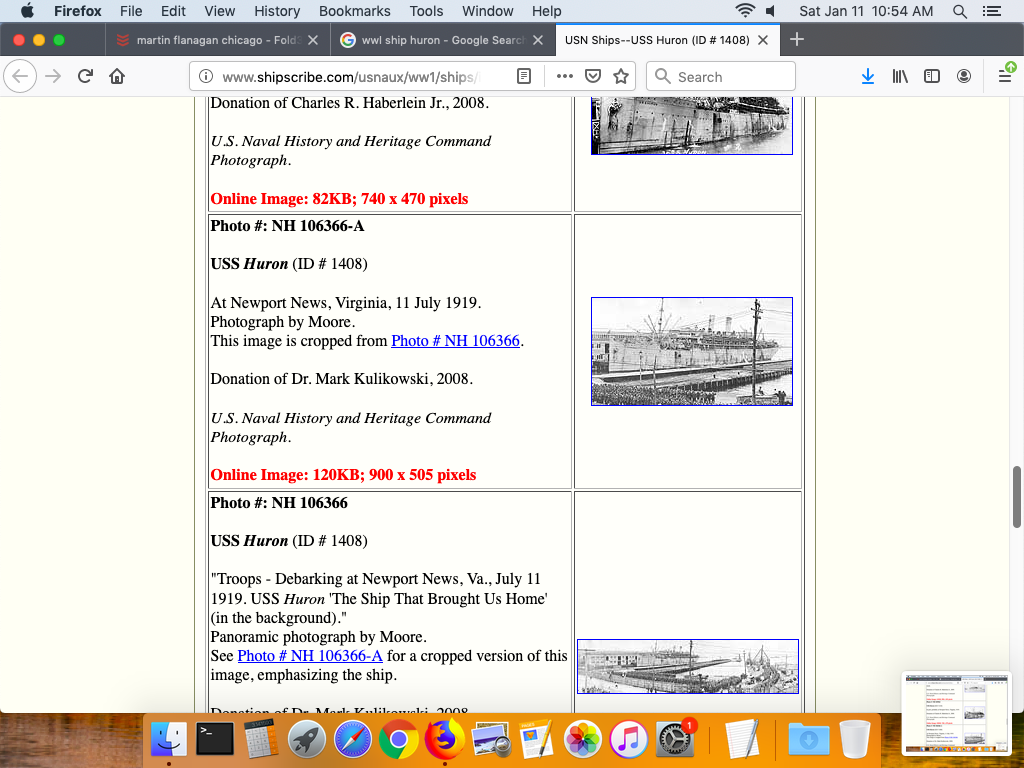
Task: Open the Firefox account icon
Action: [964, 76]
